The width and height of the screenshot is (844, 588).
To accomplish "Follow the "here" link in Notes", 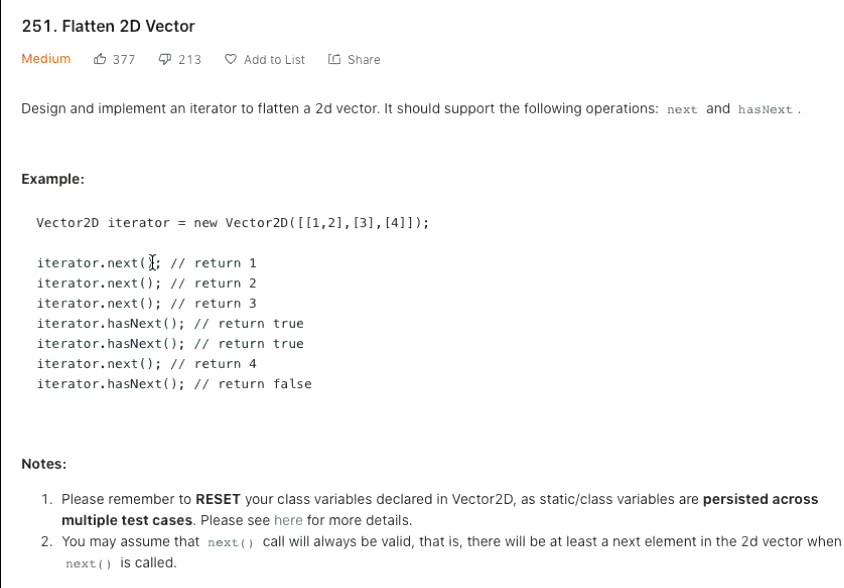I will 288,520.
